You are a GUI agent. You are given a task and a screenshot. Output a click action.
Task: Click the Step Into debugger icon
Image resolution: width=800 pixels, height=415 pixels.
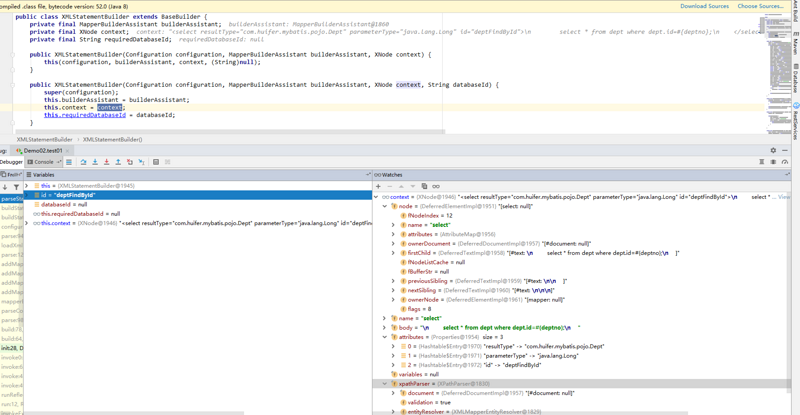click(x=95, y=162)
